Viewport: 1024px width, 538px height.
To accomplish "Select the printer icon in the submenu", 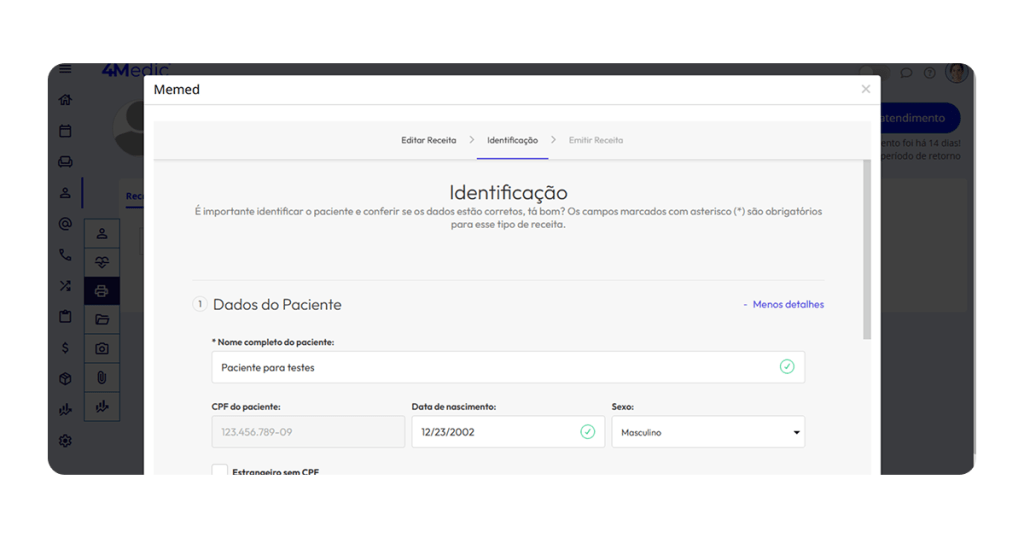I will click(x=101, y=291).
